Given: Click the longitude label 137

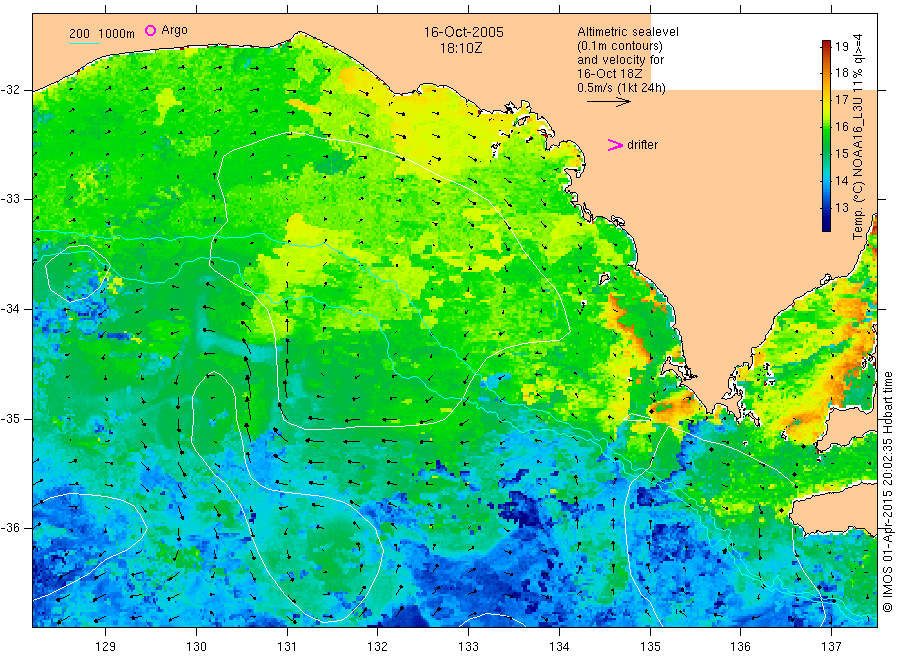Looking at the screenshot, I should (831, 647).
